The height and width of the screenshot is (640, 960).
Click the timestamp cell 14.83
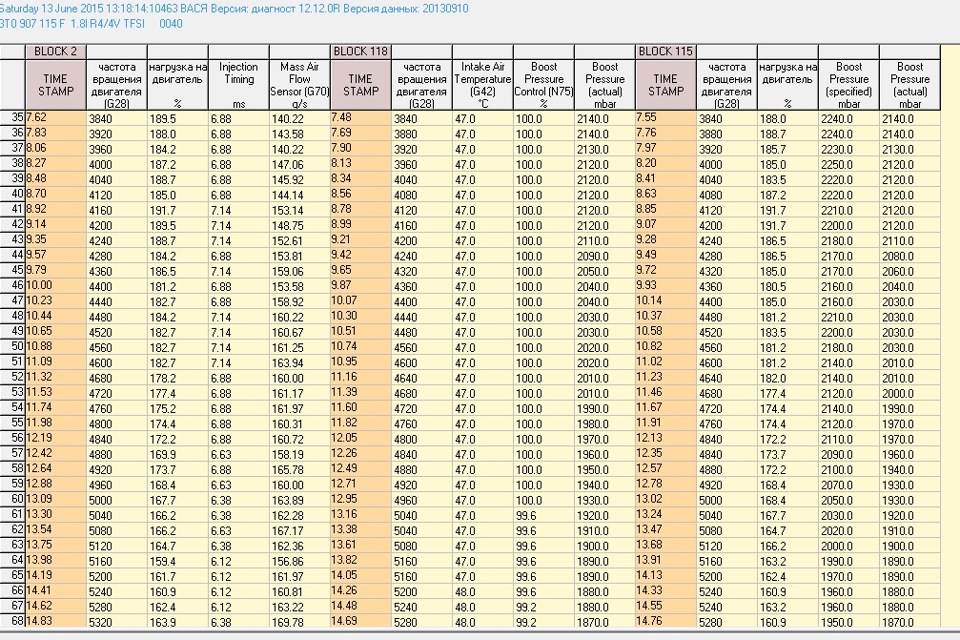(56, 621)
